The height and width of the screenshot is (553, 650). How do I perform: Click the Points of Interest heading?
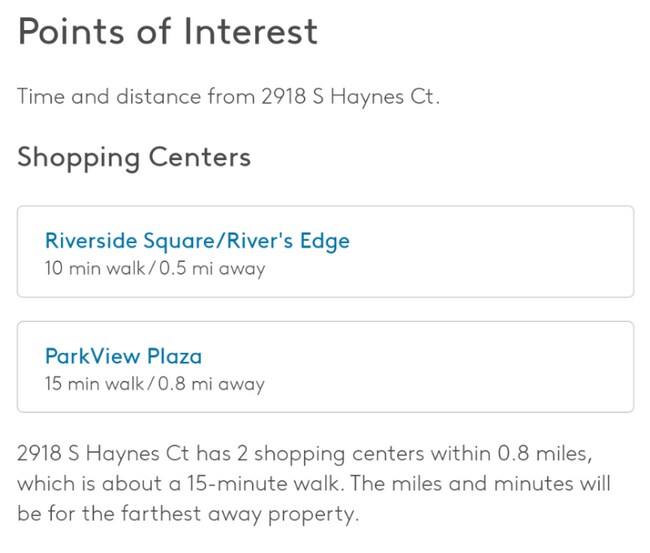pyautogui.click(x=168, y=32)
